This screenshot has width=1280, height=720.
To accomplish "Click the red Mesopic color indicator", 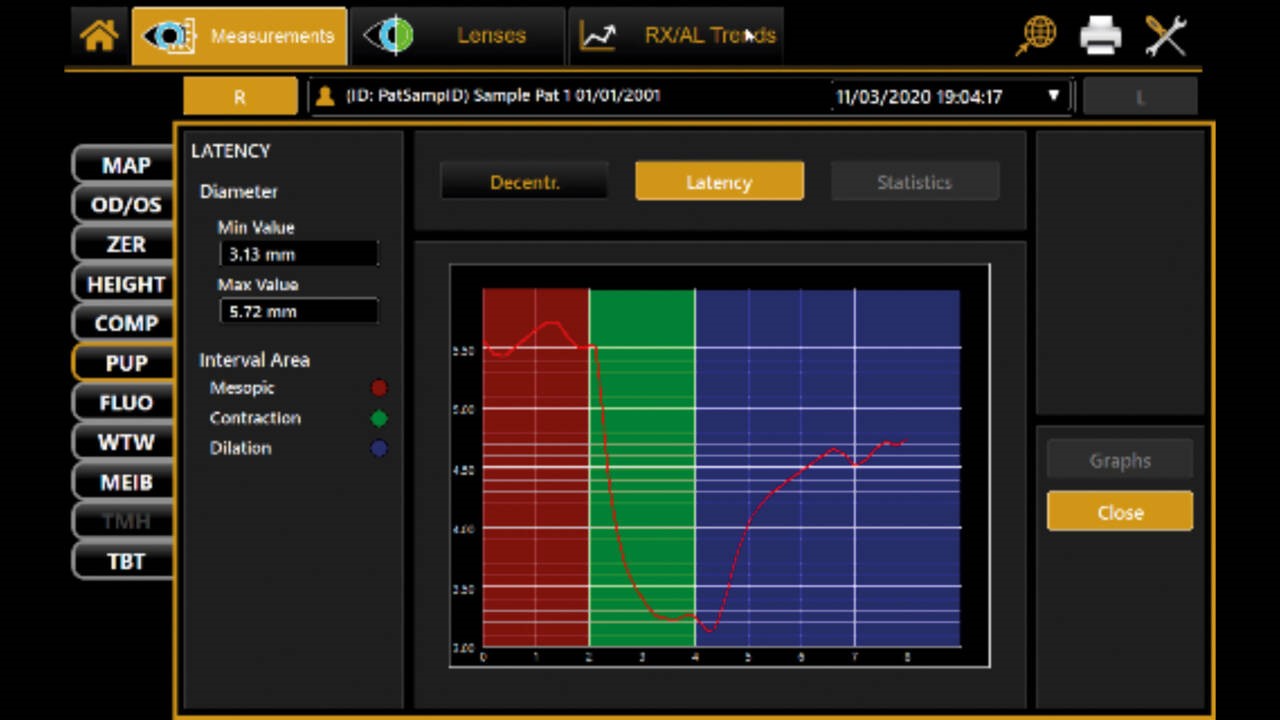I will click(x=379, y=388).
